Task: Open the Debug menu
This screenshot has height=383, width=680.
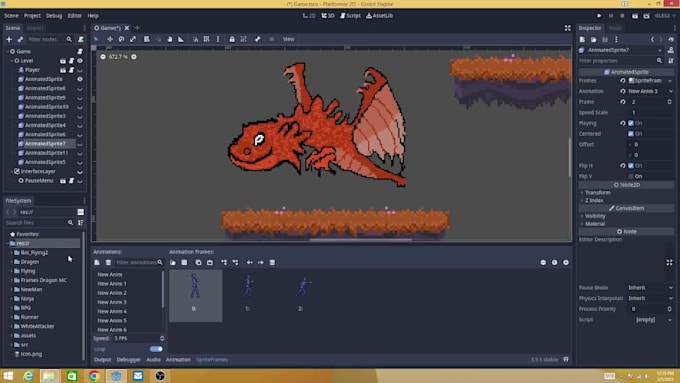Action: coord(54,16)
